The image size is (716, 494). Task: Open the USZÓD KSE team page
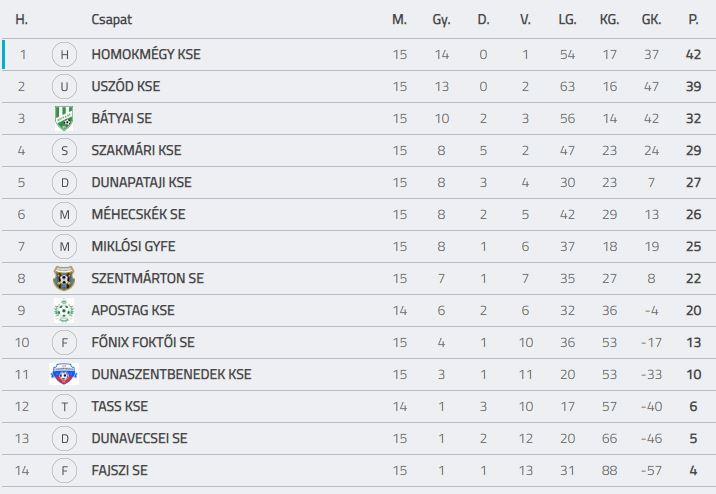click(126, 86)
